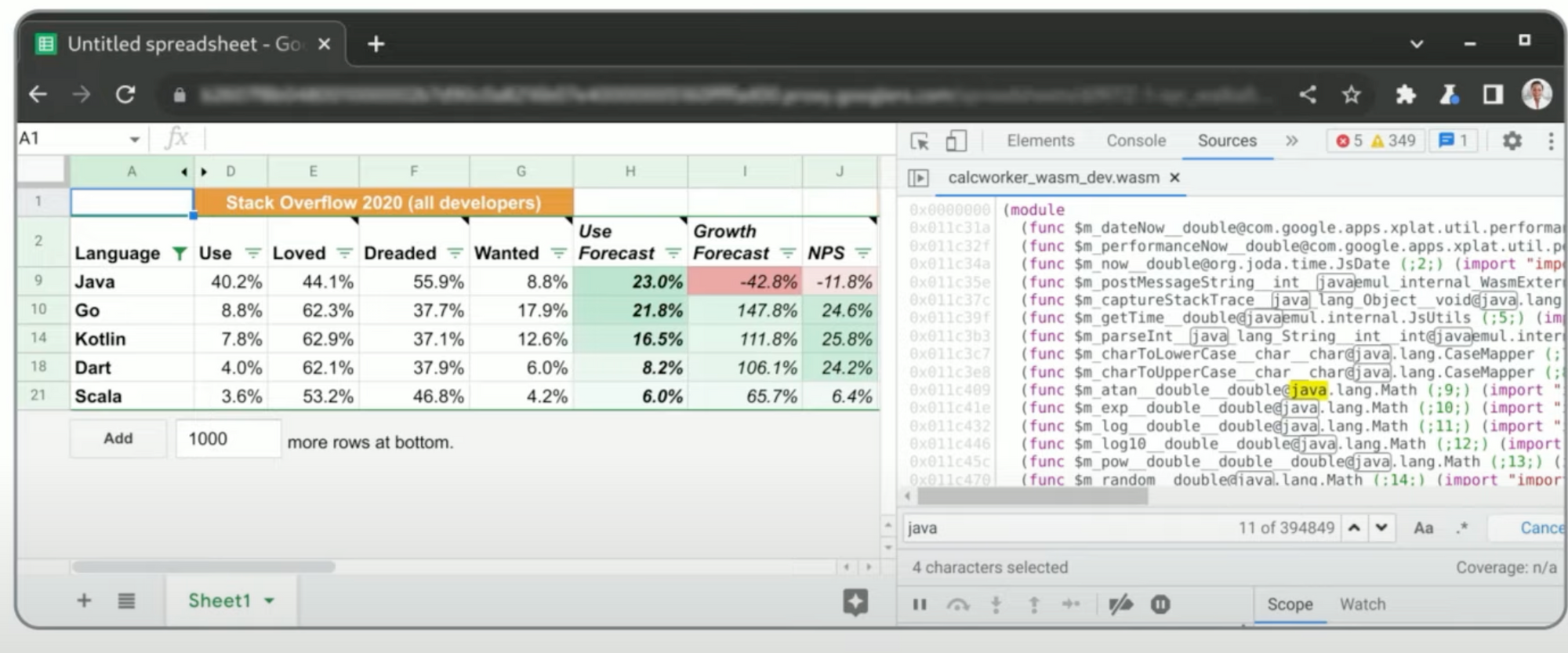Open the Explore button

pos(855,602)
